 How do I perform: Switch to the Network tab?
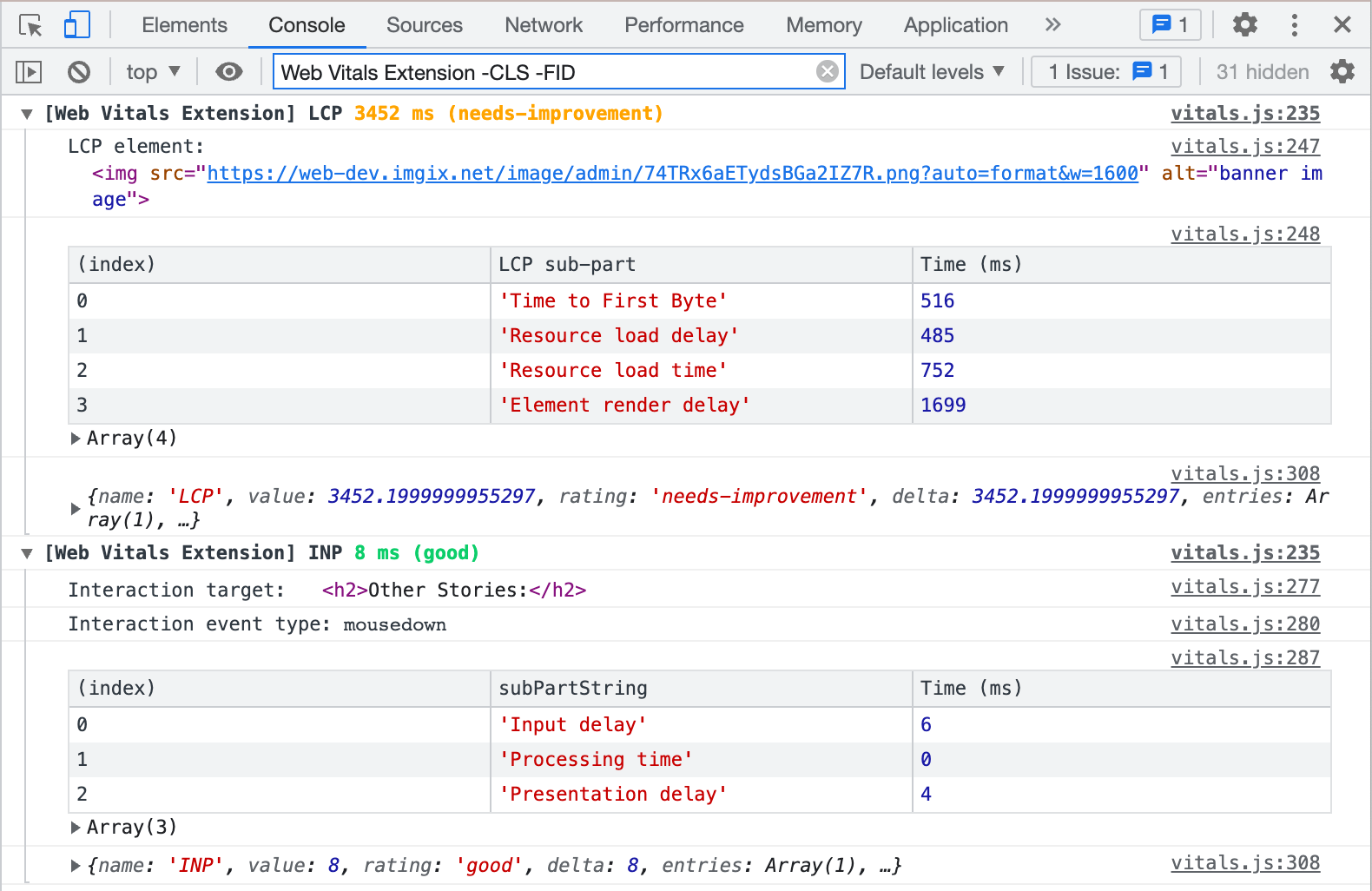click(544, 25)
